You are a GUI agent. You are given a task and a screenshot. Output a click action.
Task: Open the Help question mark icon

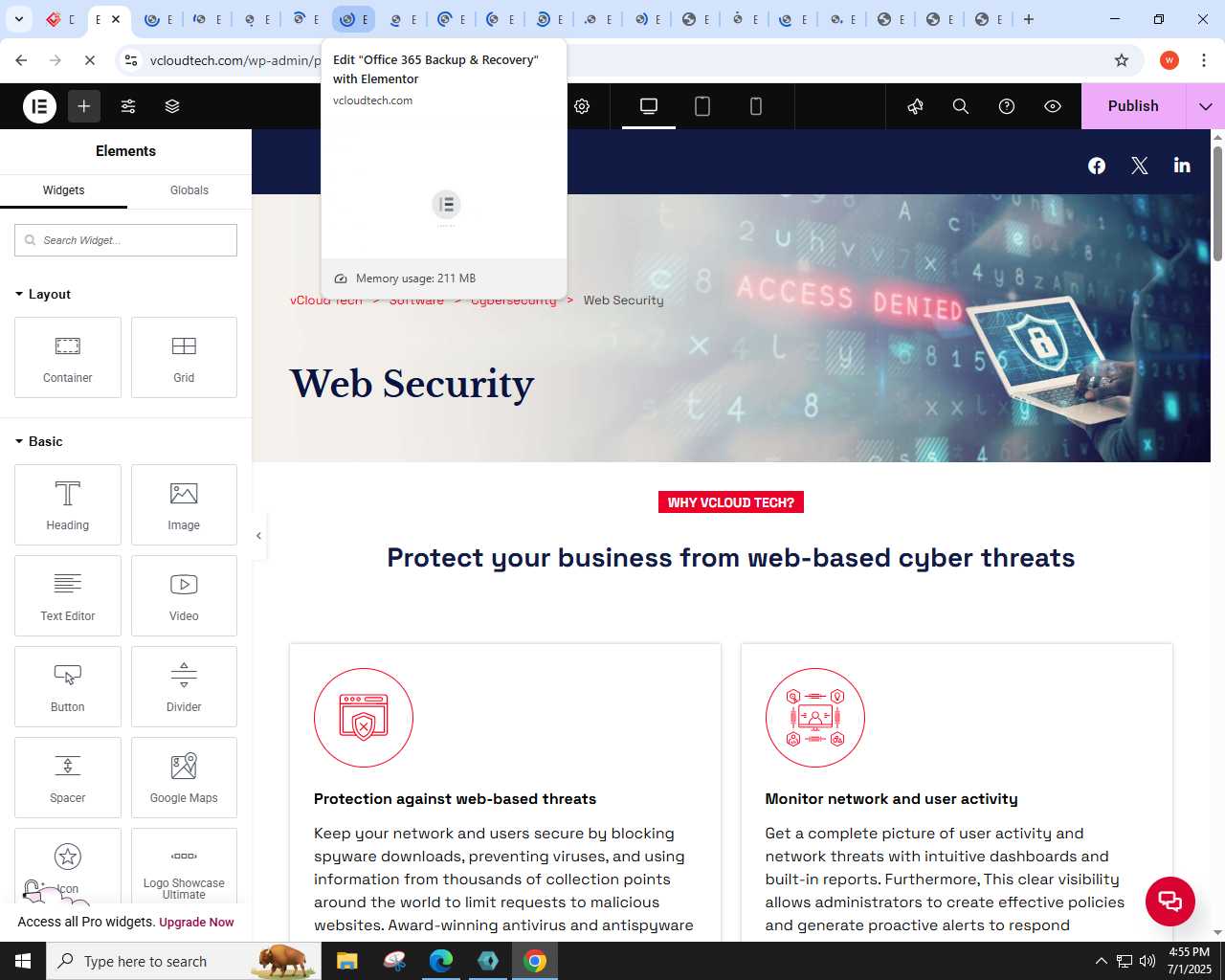1007,106
